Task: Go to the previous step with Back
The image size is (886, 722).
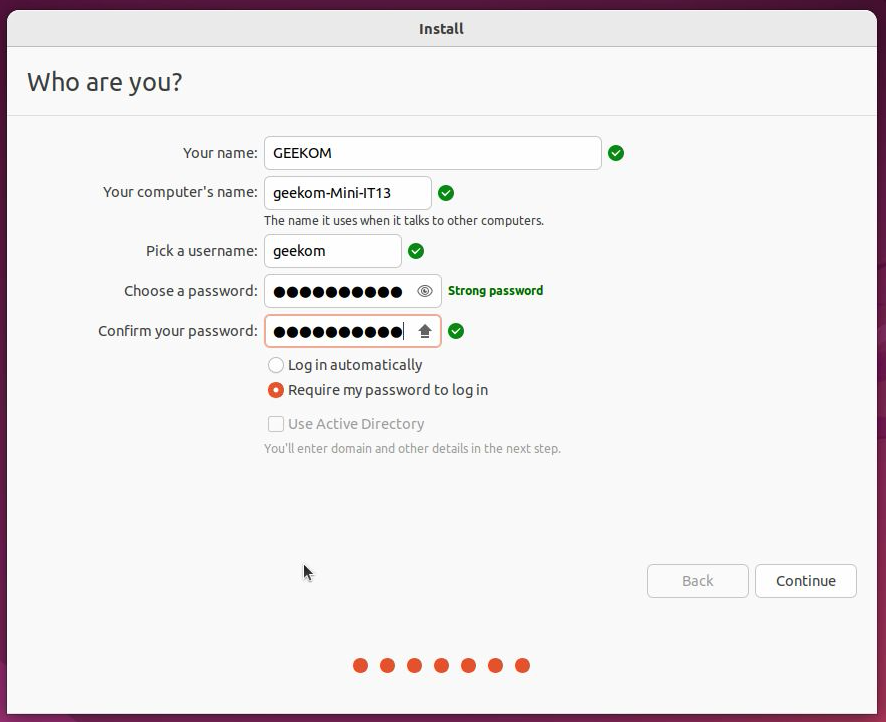Action: pos(697,581)
